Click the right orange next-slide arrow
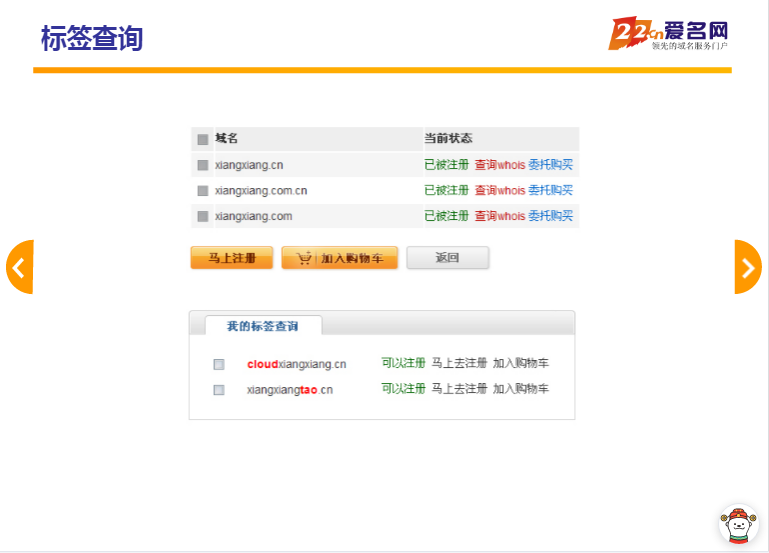769x553 pixels. (747, 267)
